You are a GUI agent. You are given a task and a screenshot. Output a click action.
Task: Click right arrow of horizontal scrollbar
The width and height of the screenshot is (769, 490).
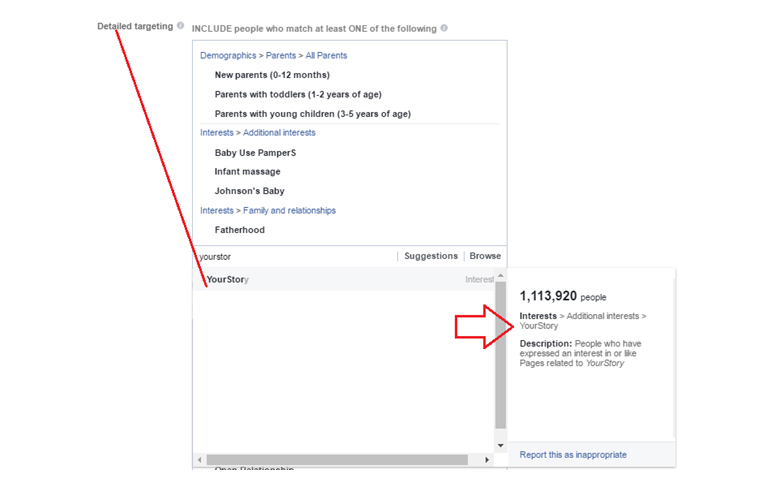(487, 460)
